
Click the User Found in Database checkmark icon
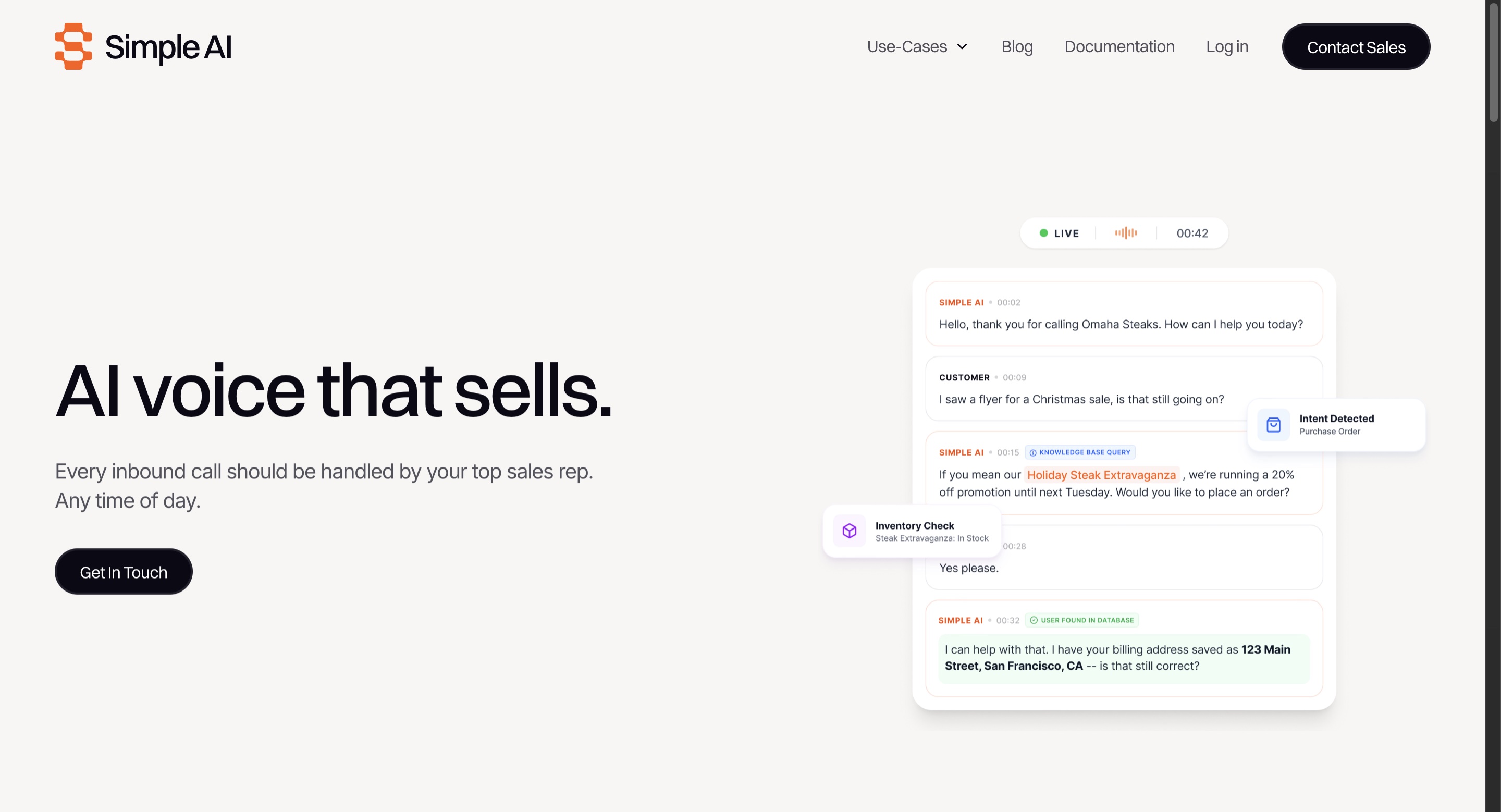pos(1034,620)
